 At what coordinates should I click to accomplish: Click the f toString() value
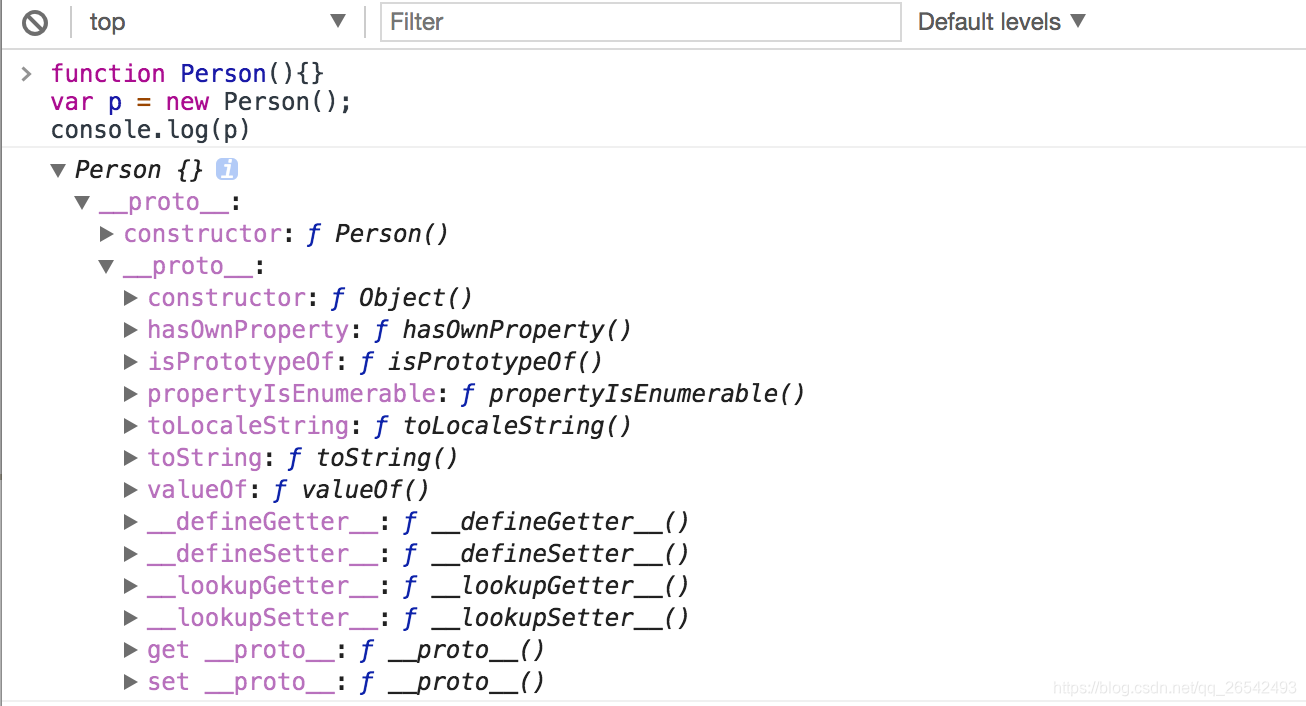click(x=373, y=458)
